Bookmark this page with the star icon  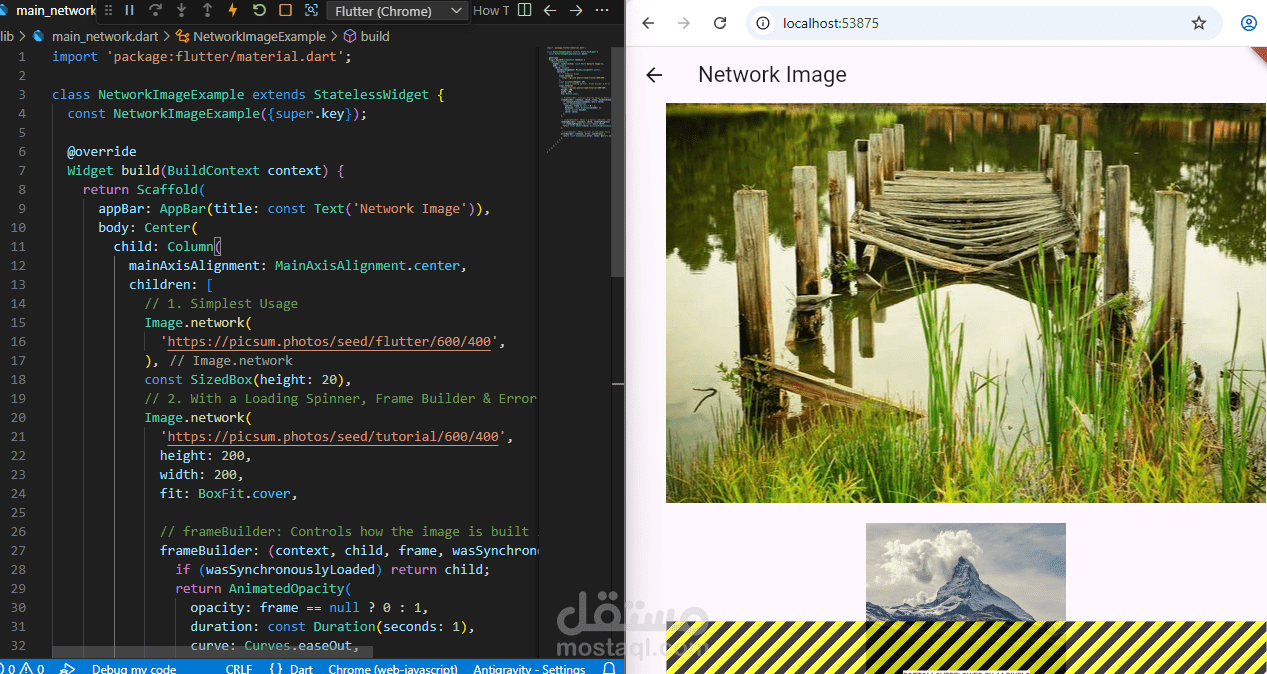click(1199, 23)
